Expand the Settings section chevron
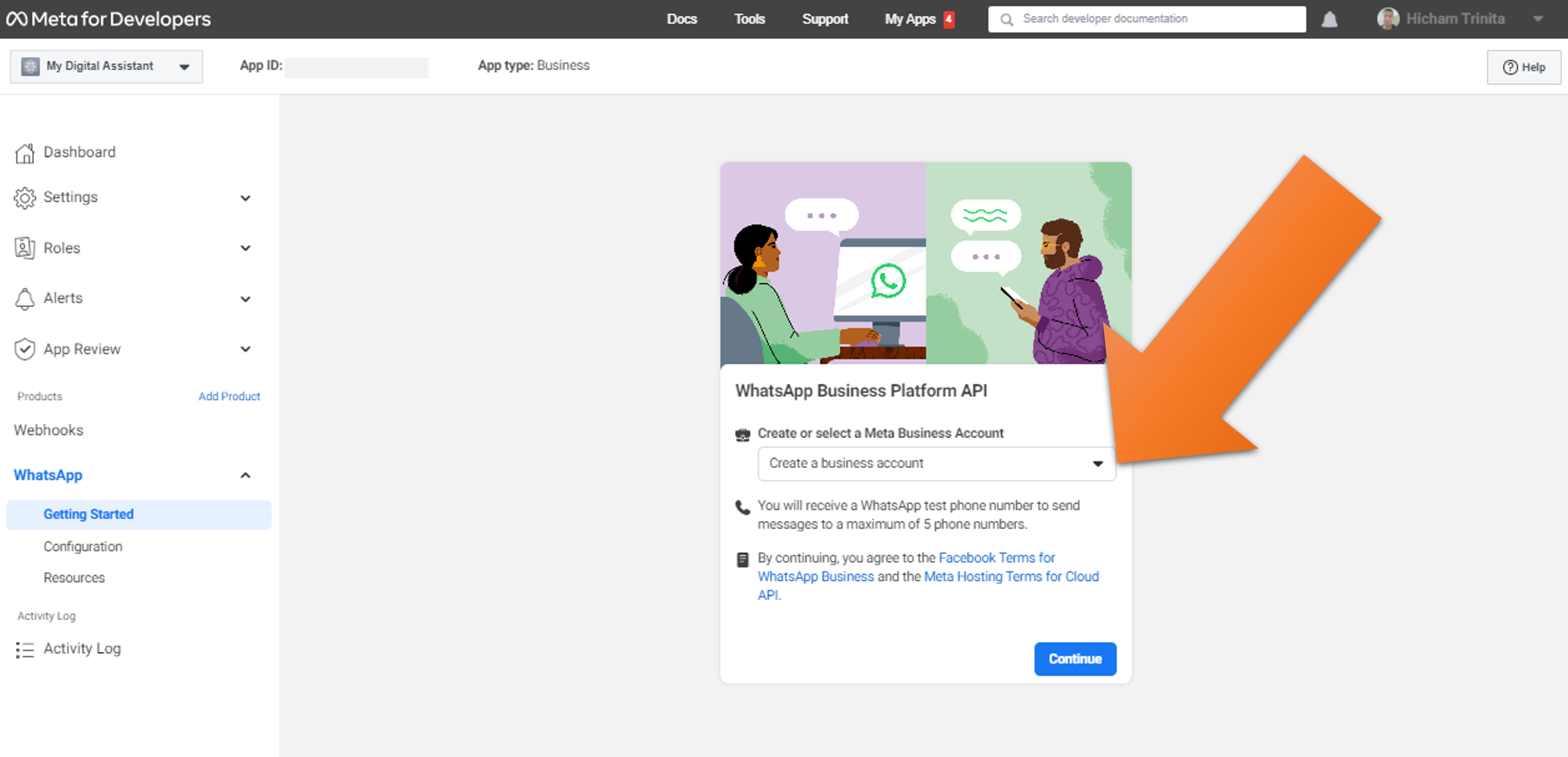1568x757 pixels. tap(245, 198)
